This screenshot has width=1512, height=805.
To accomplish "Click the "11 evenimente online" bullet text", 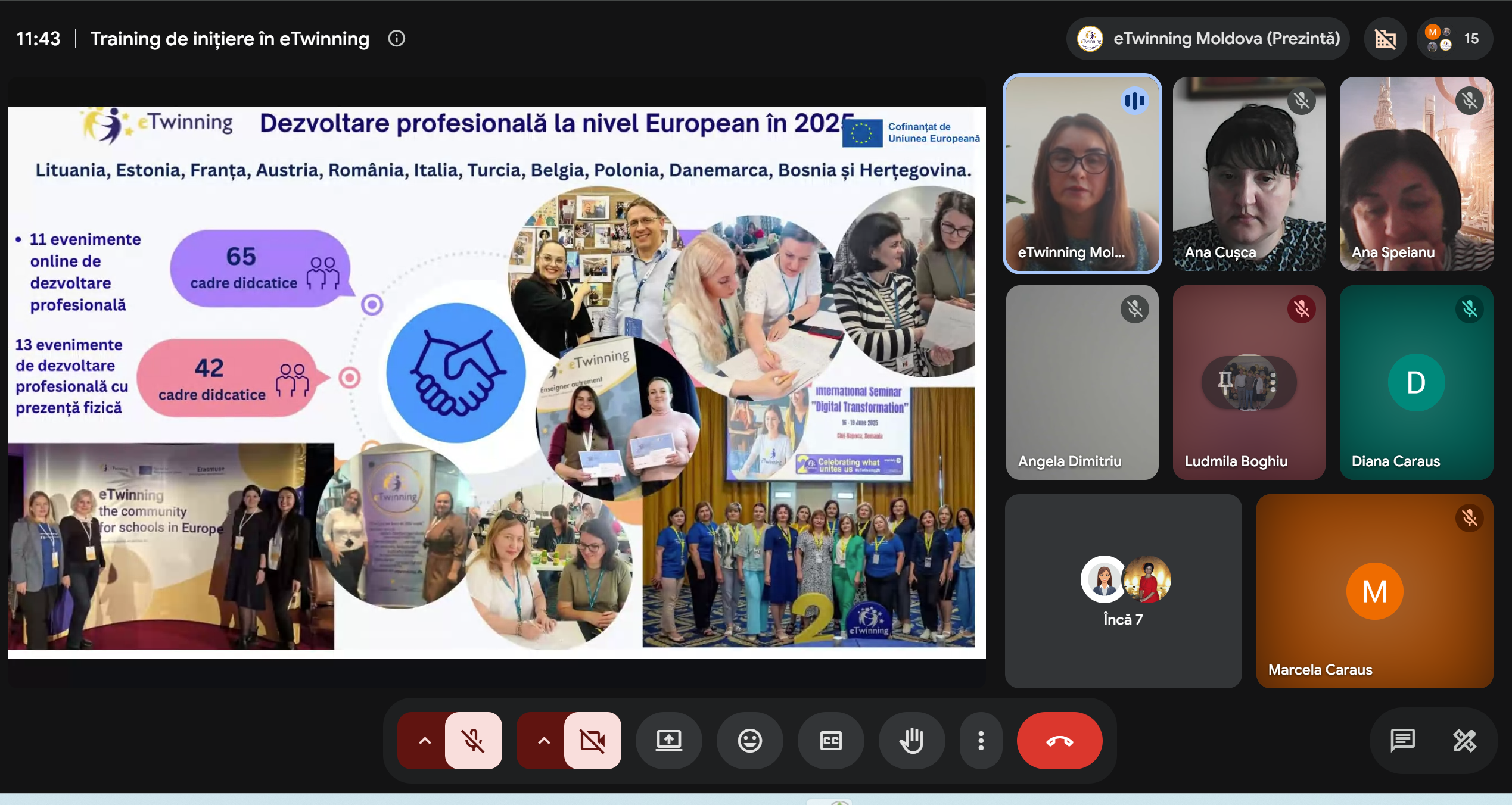I will (x=86, y=272).
